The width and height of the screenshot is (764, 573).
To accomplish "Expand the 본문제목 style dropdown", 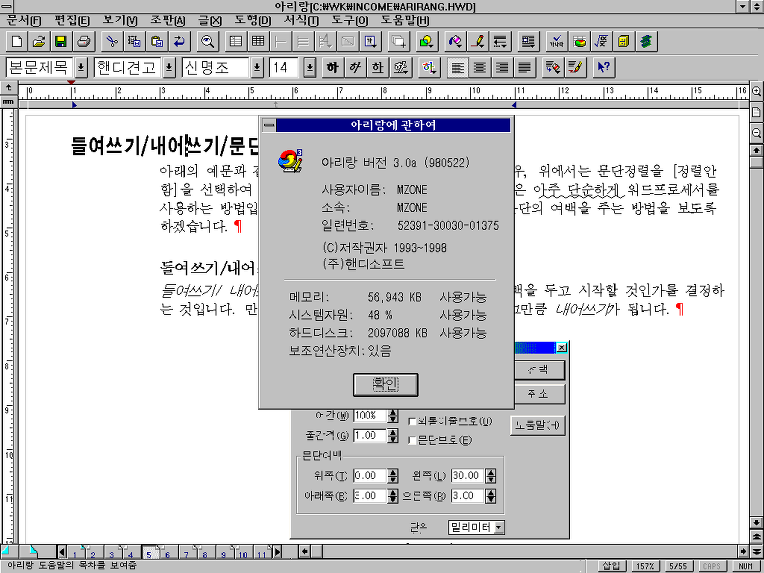I will tap(81, 68).
